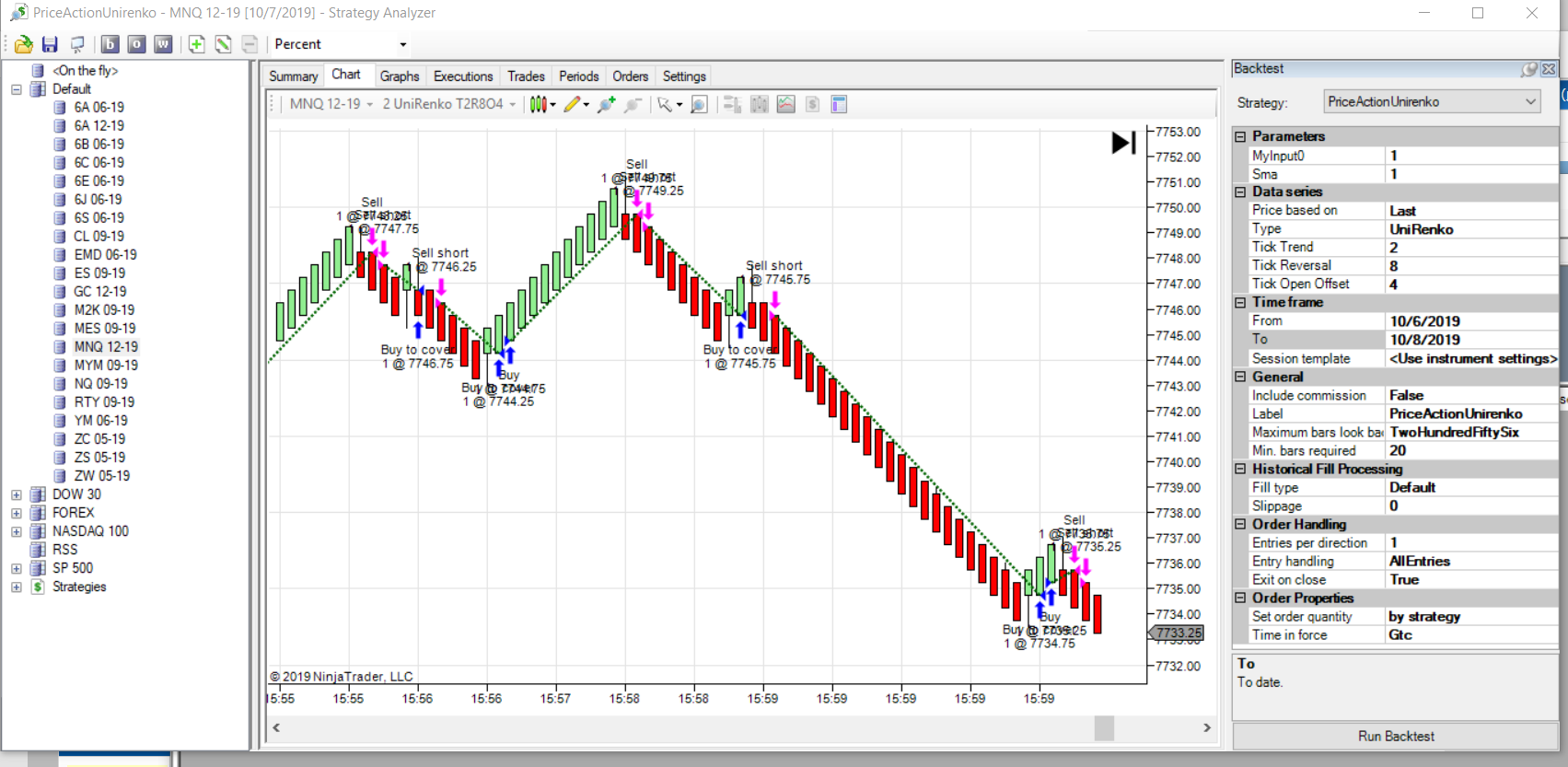Select ES 09-19 in the instrument tree
This screenshot has height=767, width=1568.
(99, 273)
